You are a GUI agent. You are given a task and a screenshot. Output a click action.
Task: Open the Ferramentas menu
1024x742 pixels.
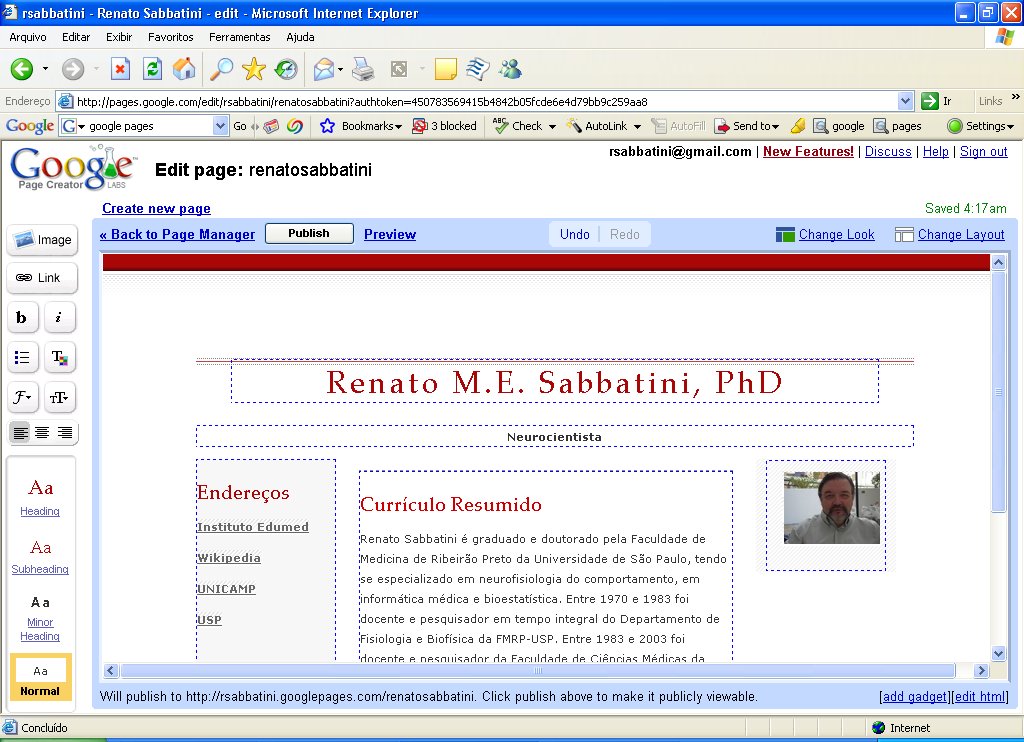point(240,37)
